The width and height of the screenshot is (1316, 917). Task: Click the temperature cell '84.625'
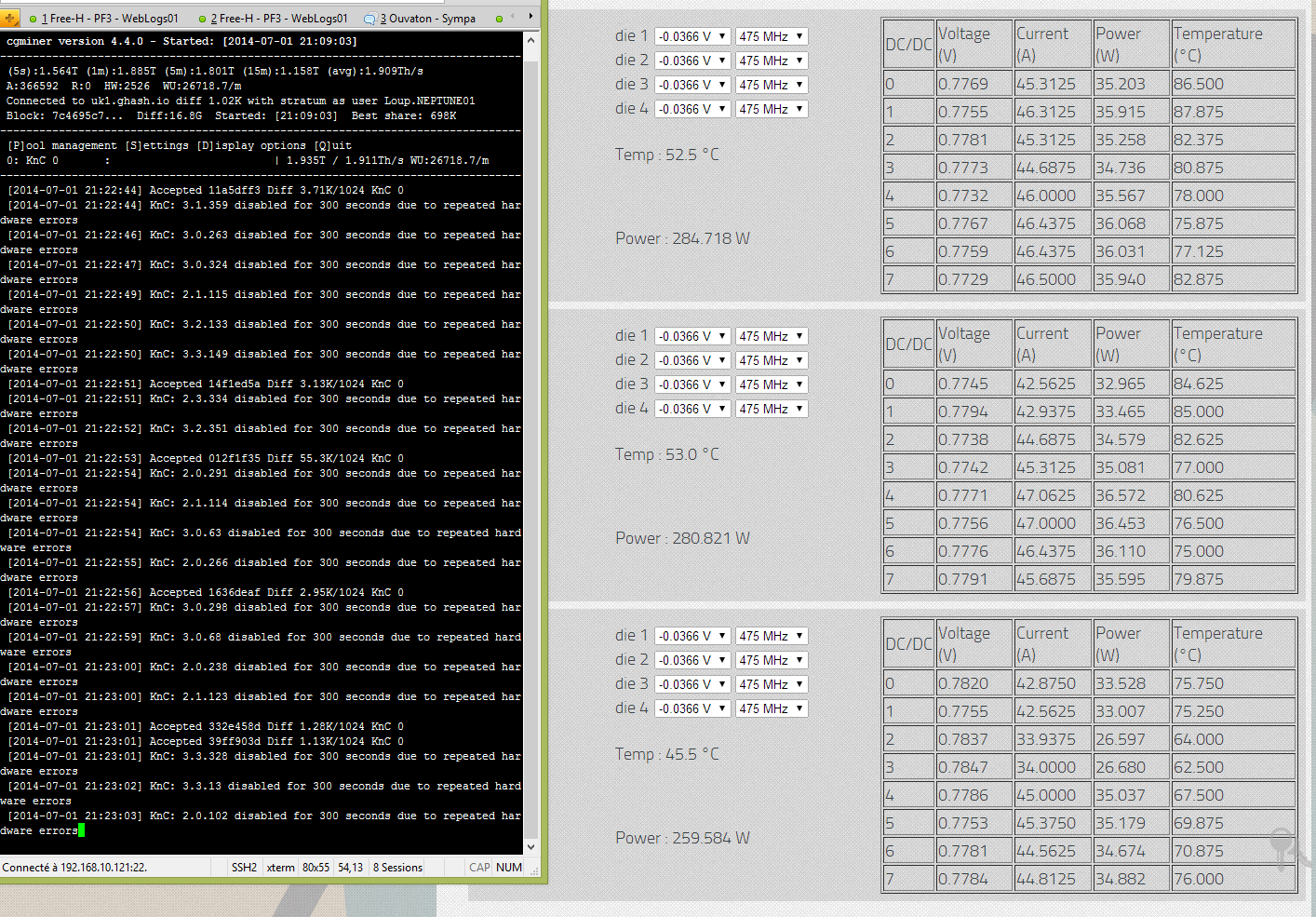coord(1233,384)
